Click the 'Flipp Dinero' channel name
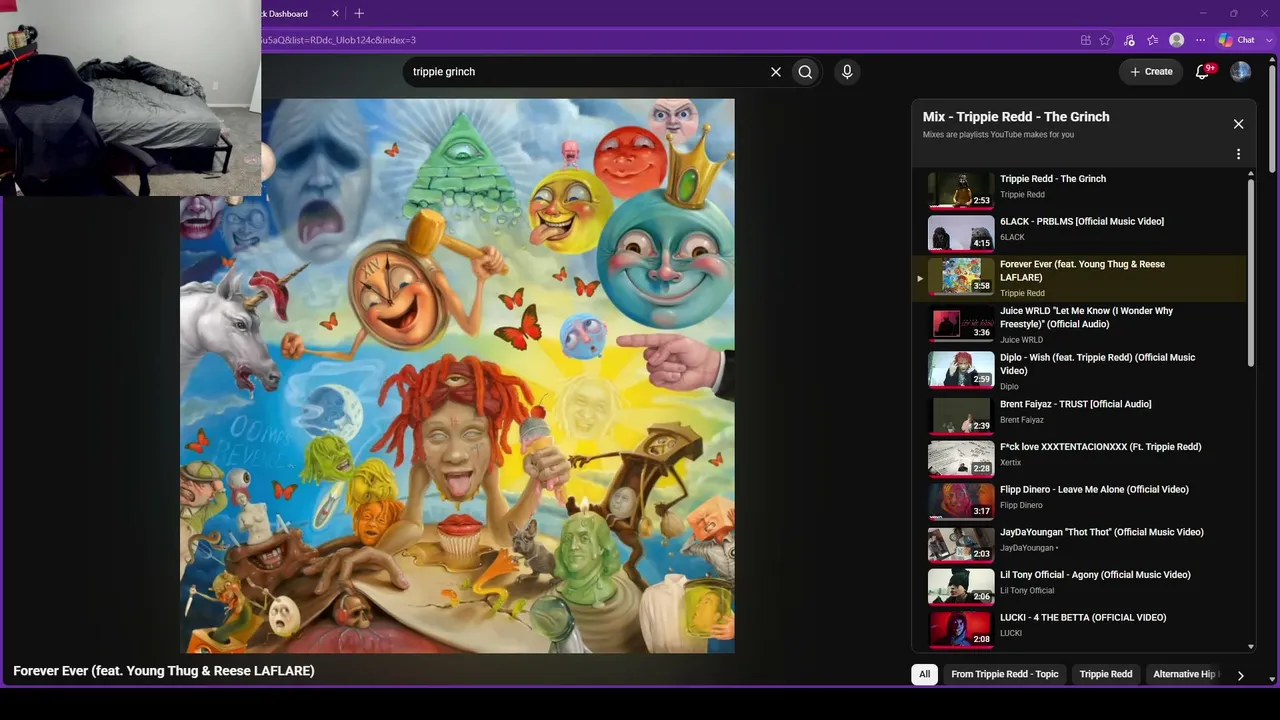The width and height of the screenshot is (1280, 720). click(1021, 506)
